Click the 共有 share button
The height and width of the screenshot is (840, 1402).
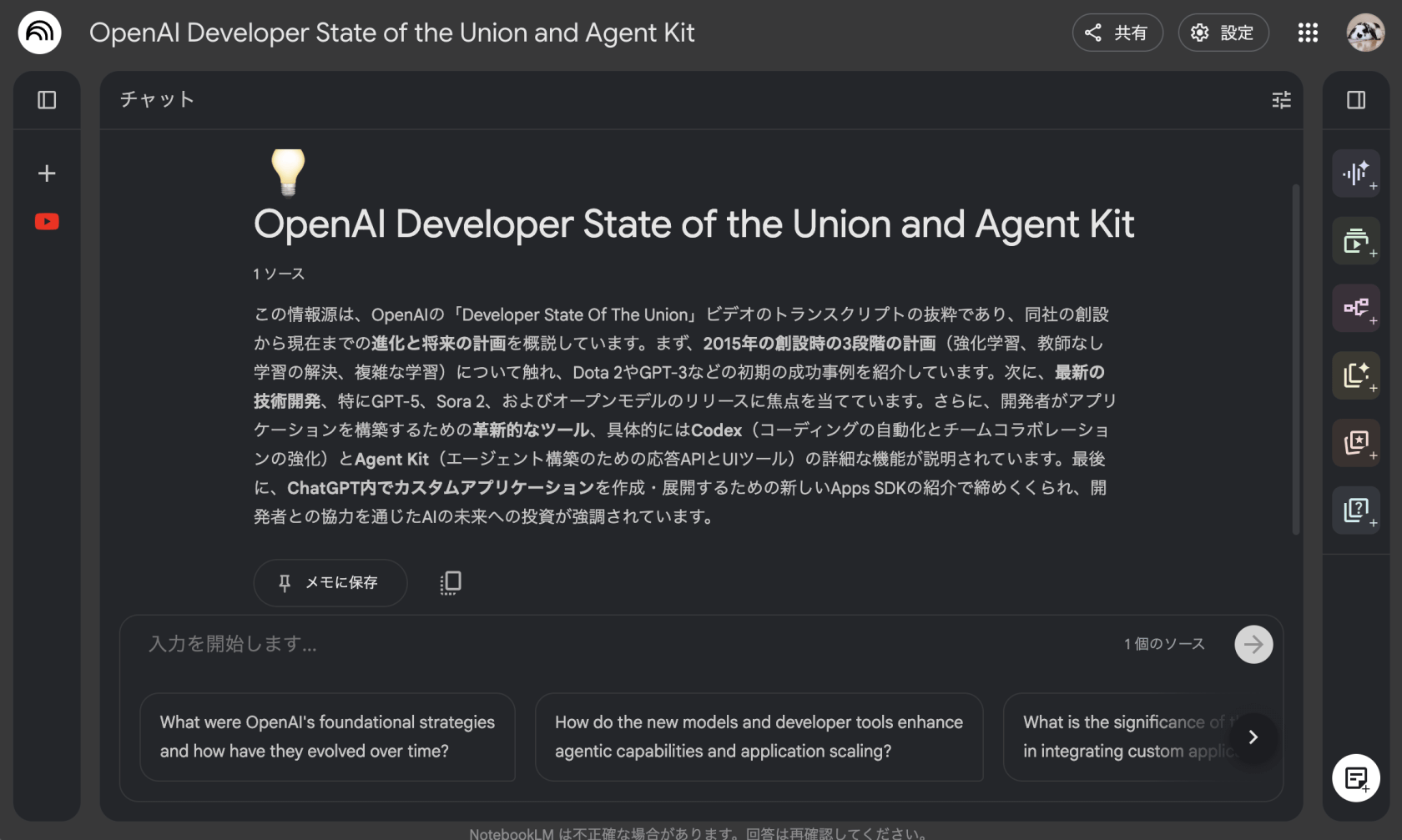(1117, 33)
